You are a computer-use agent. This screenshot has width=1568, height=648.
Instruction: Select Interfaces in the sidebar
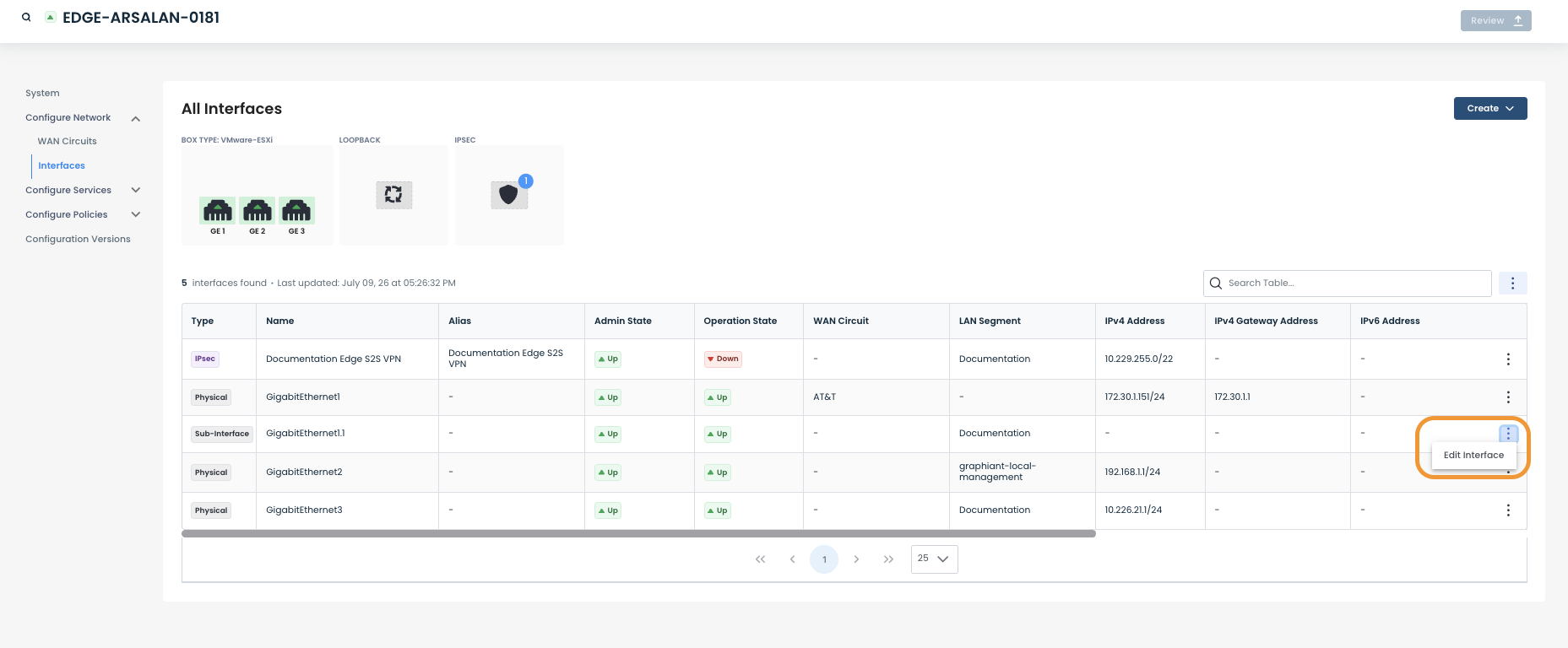click(62, 166)
